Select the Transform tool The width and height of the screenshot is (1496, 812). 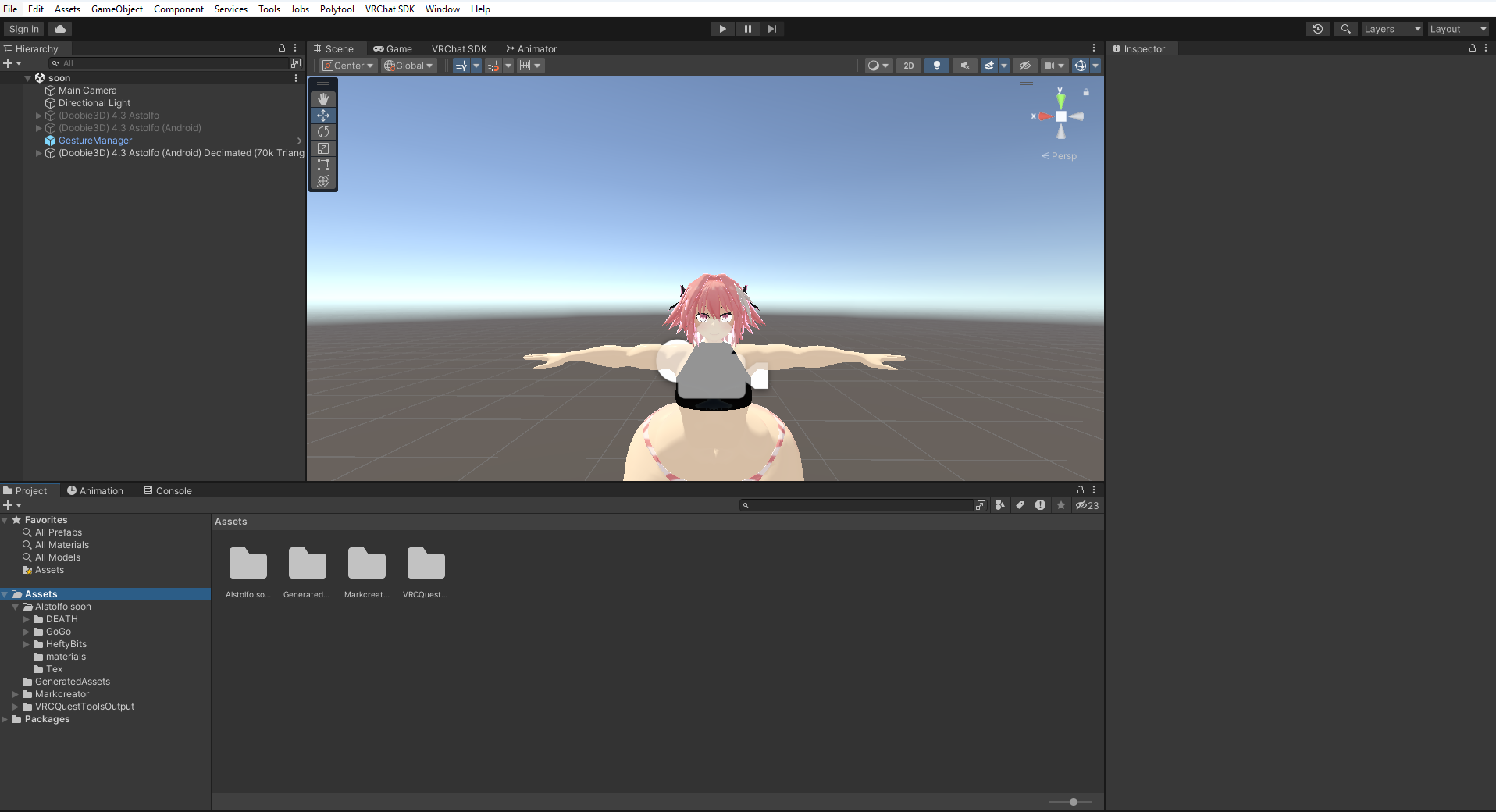[x=323, y=181]
